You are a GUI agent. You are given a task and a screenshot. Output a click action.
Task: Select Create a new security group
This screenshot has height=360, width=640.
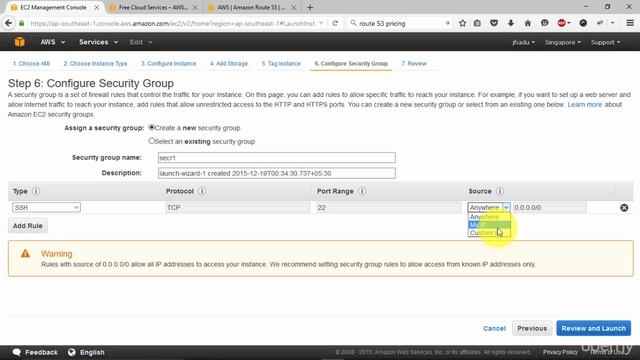coord(152,127)
